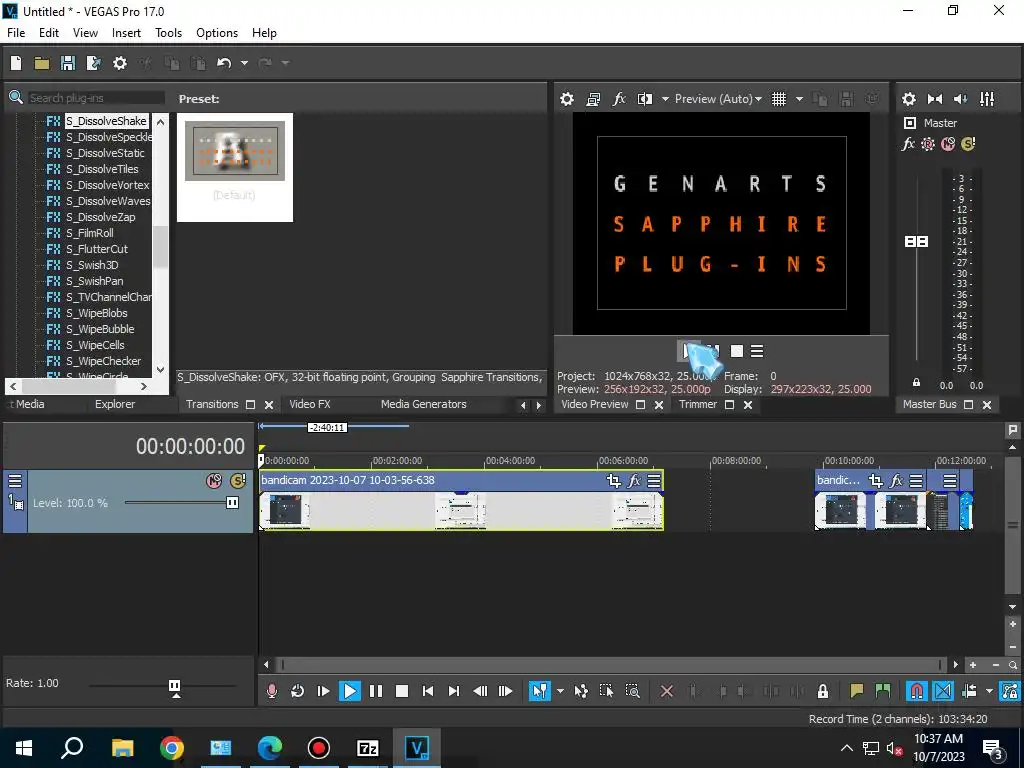Create a new project with the New icon
Viewport: 1024px width, 768px height.
16,63
